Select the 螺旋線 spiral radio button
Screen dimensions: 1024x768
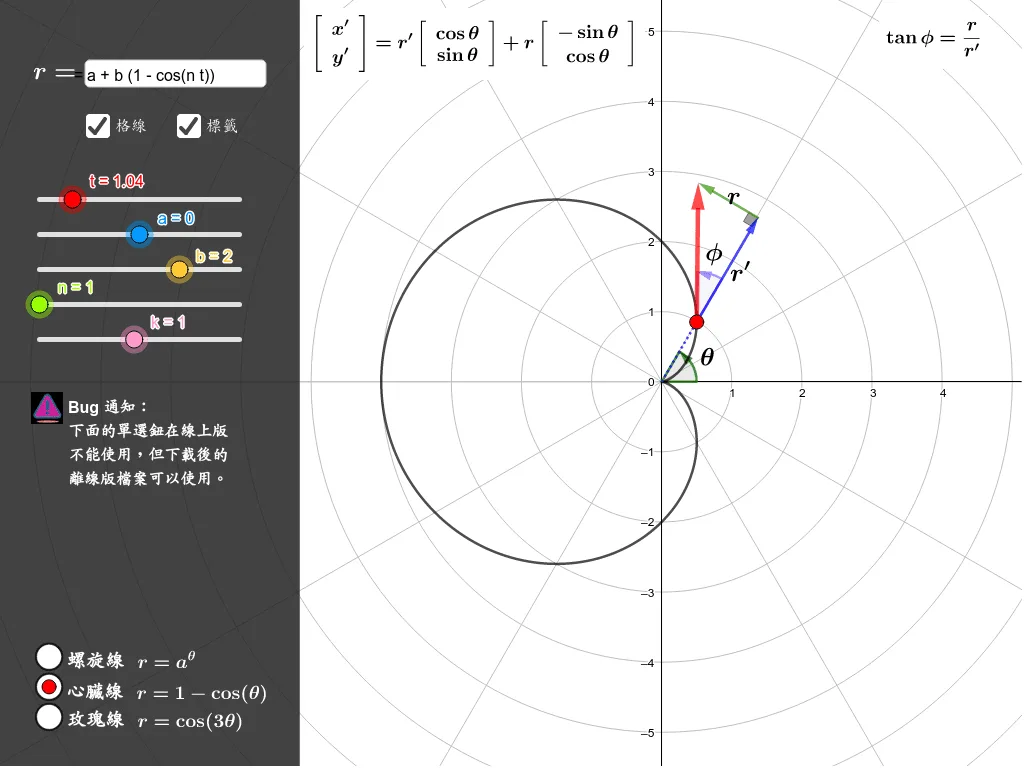49,658
